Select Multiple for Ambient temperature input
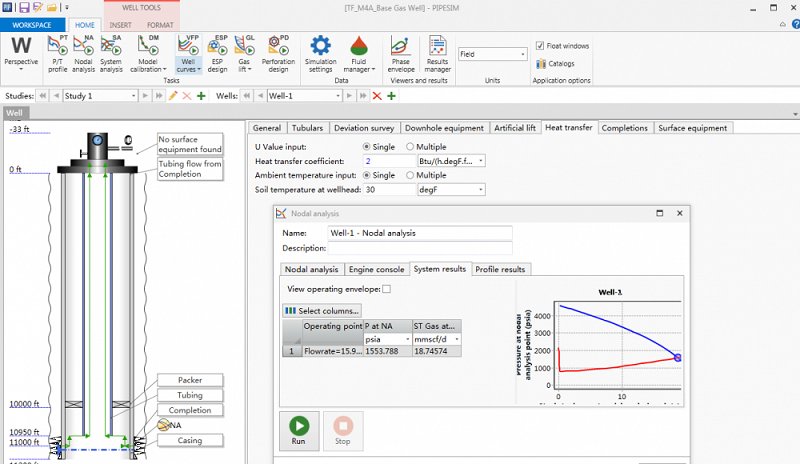Screen dimensions: 800x464 click(x=410, y=175)
